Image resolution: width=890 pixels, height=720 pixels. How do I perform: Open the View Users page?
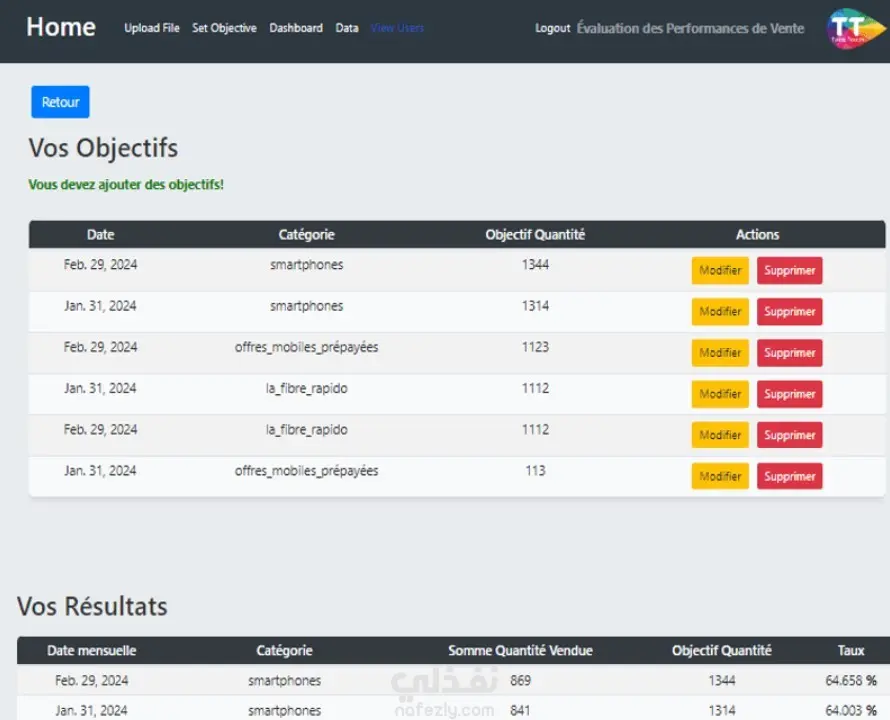click(x=397, y=28)
